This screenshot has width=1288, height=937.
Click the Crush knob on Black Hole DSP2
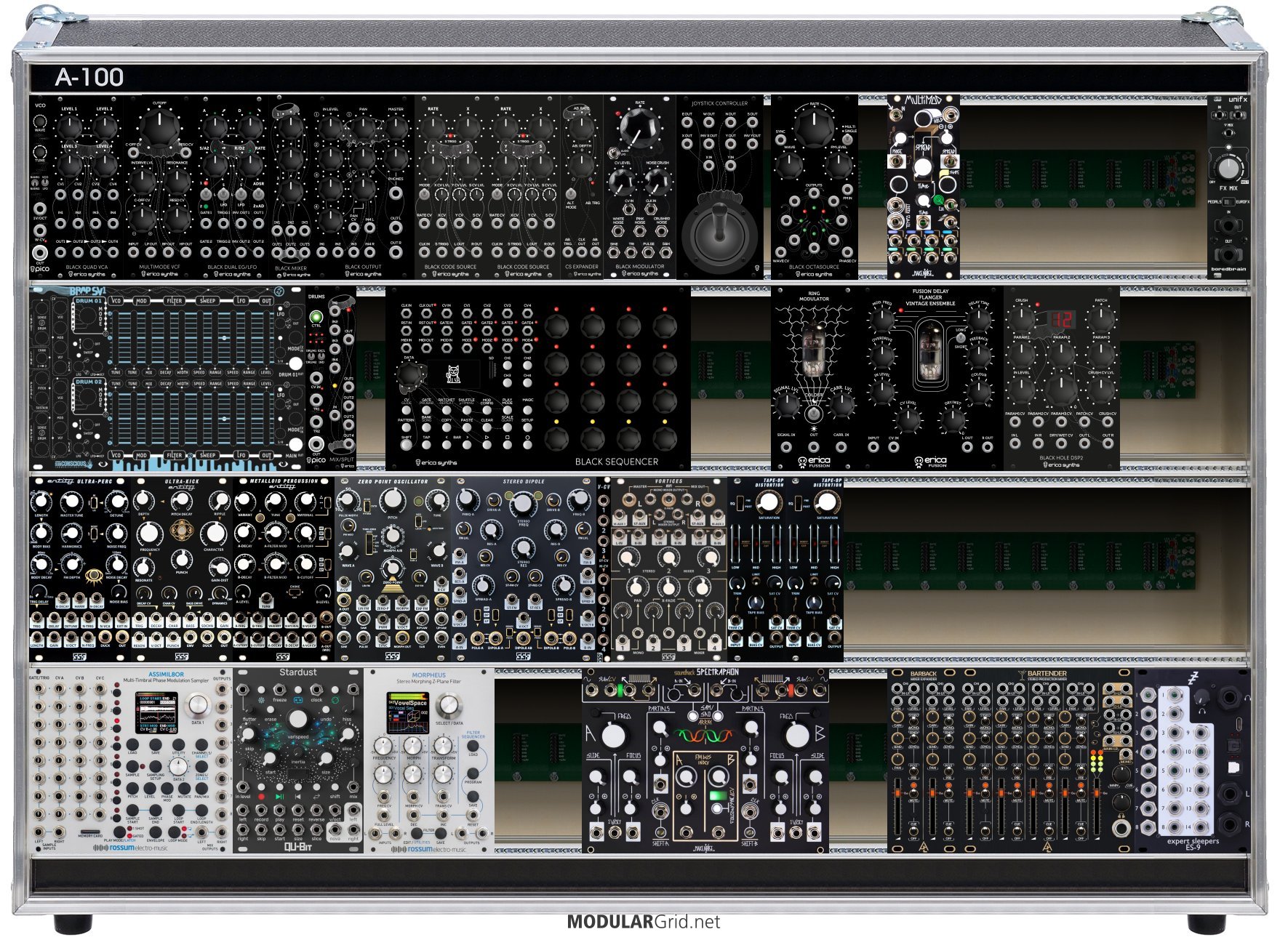point(1021,318)
